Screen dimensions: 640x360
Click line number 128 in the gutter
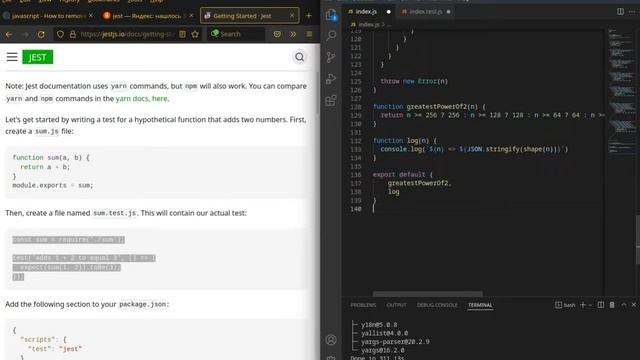(x=356, y=107)
